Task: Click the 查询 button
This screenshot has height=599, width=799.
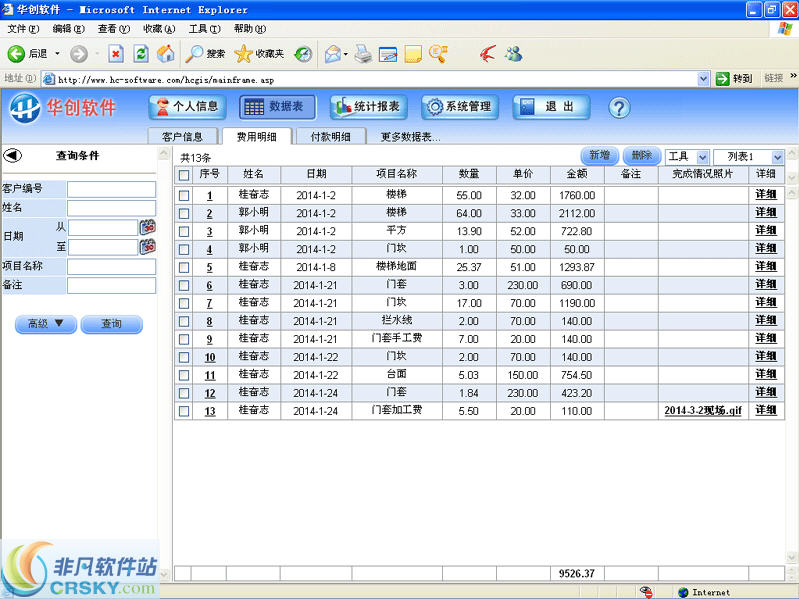Action: 112,324
